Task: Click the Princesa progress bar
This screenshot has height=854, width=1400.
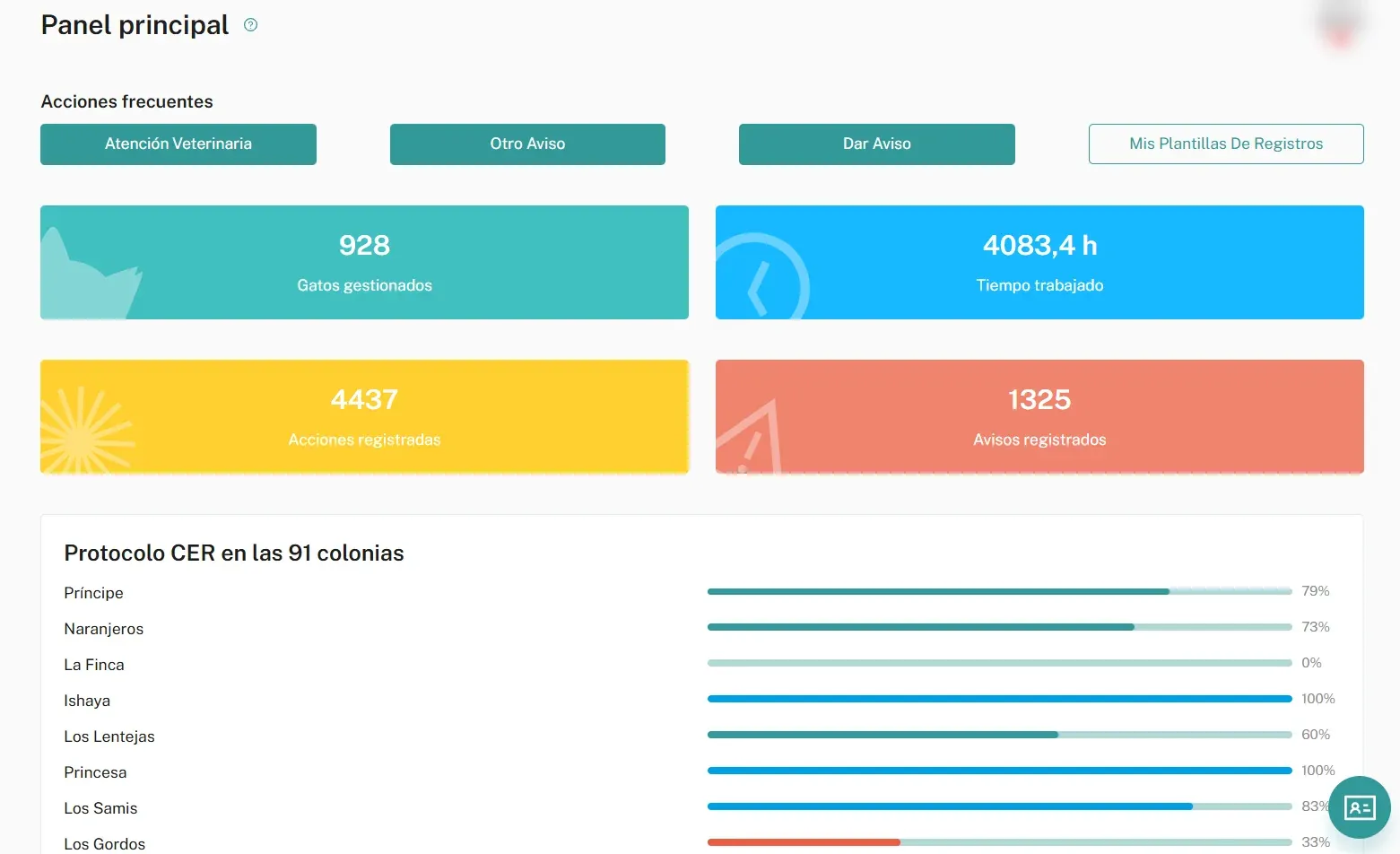Action: point(1000,771)
